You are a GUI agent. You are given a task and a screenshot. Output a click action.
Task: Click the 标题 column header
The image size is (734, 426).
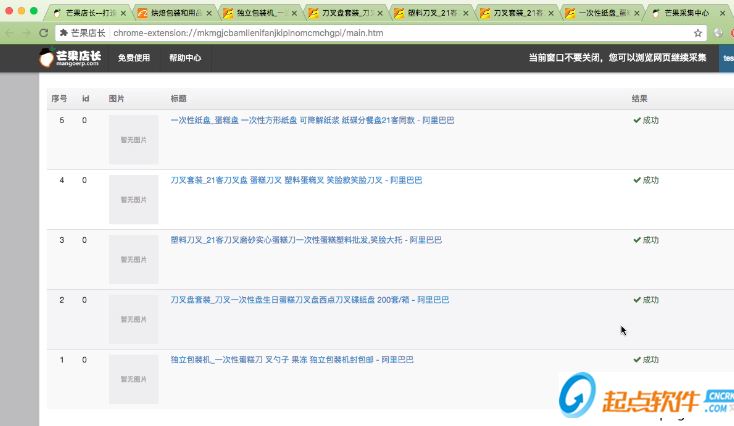point(178,99)
